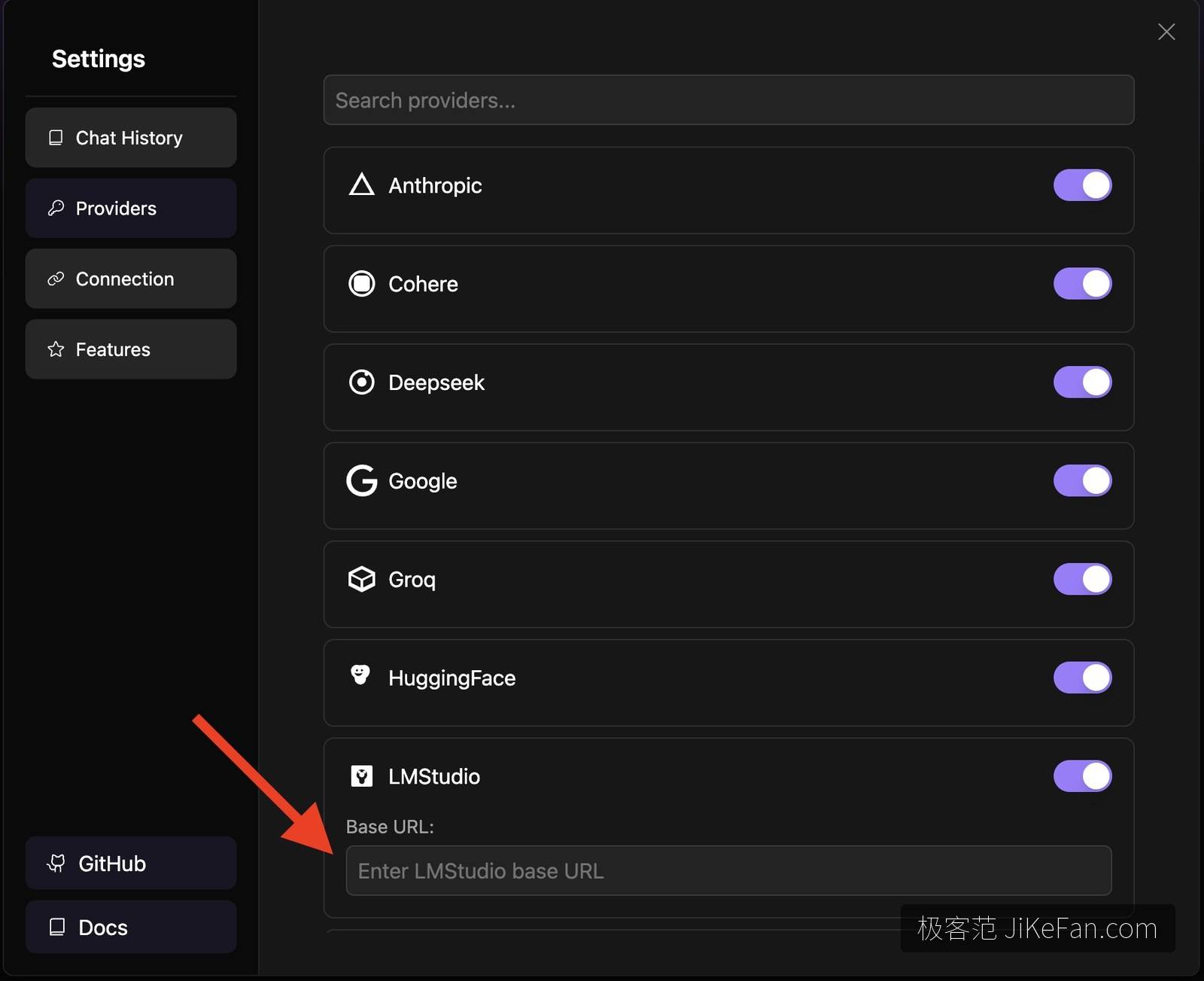Viewport: 1204px width, 981px height.
Task: Click the Settings heading
Action: 99,59
